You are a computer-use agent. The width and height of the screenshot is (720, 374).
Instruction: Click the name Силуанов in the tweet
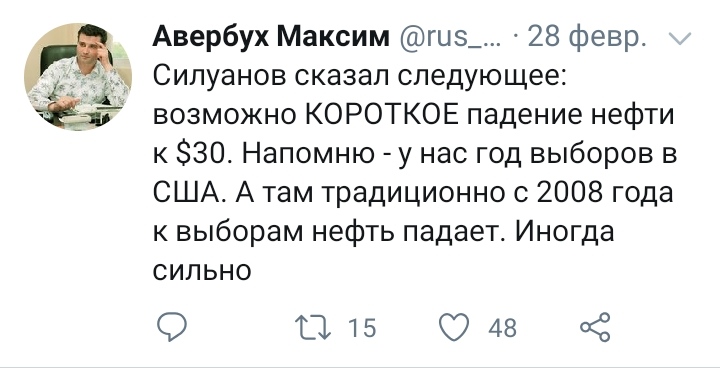click(x=220, y=76)
